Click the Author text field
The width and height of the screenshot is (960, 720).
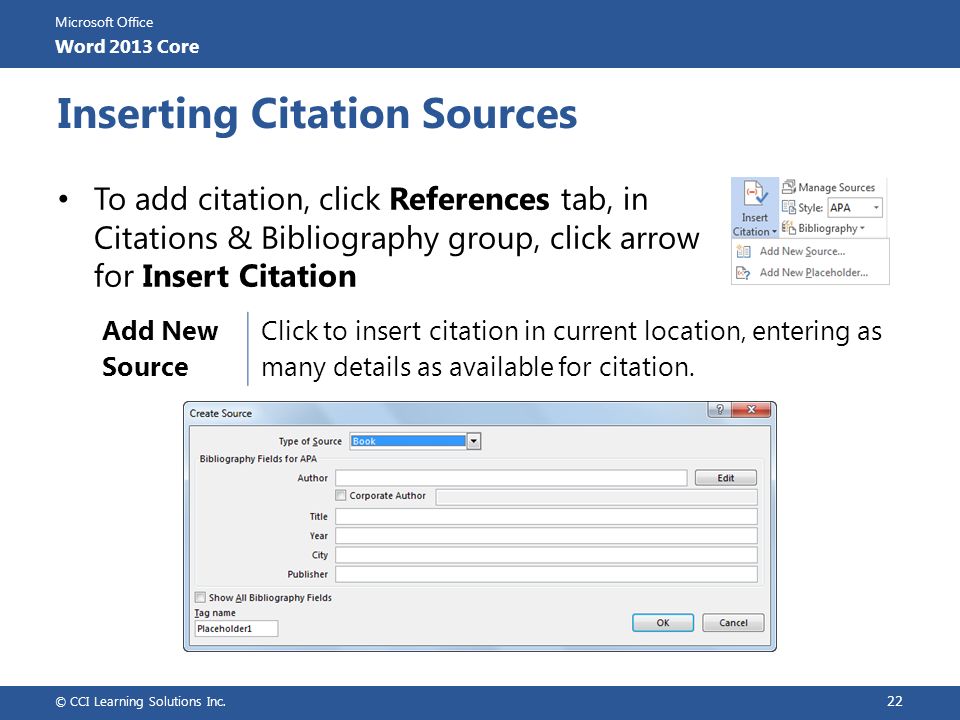tap(511, 478)
